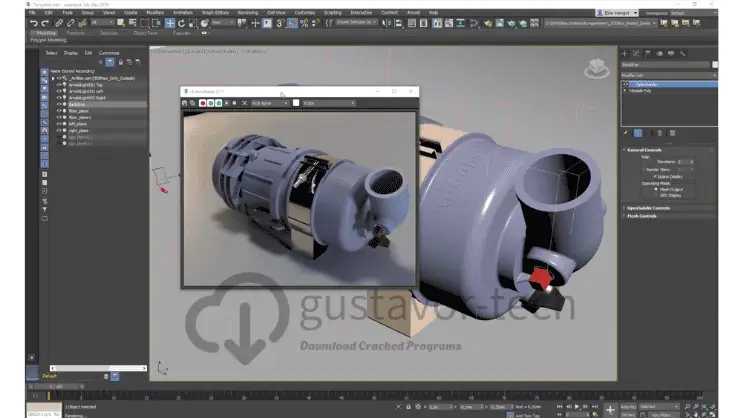The height and width of the screenshot is (418, 743).
Task: Toggle the scene explorer filter funnel button
Action: pos(109,62)
